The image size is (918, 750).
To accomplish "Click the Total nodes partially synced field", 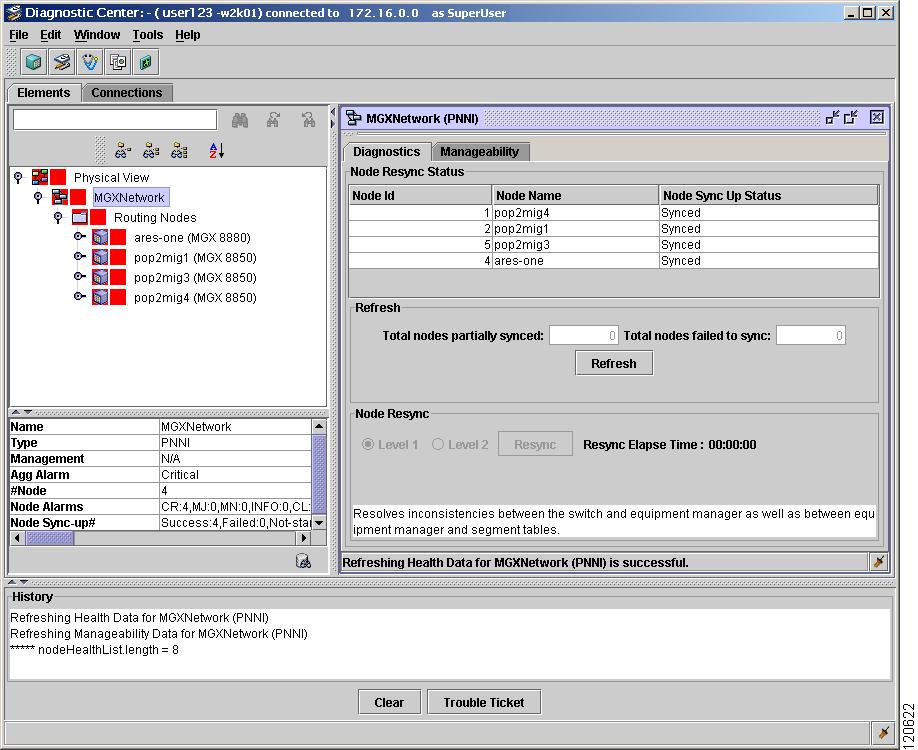I will click(583, 335).
